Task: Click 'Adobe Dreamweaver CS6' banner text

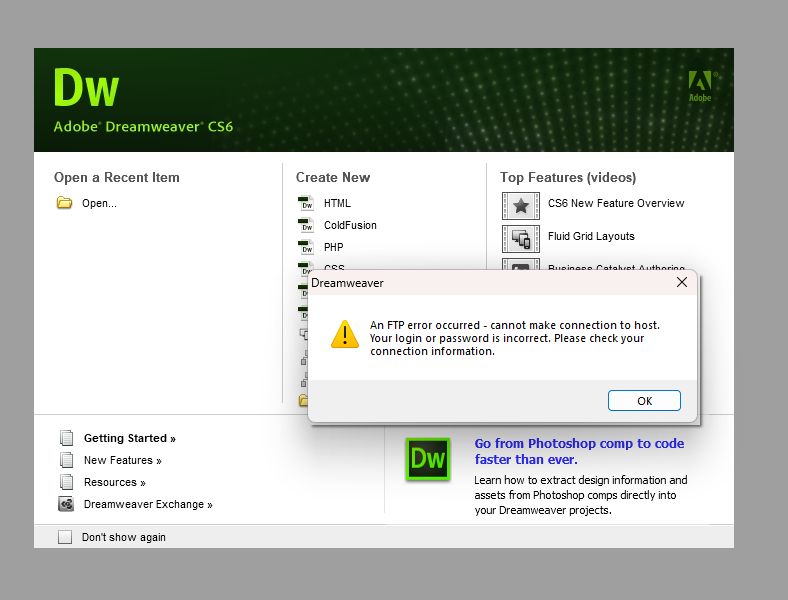Action: tap(143, 127)
